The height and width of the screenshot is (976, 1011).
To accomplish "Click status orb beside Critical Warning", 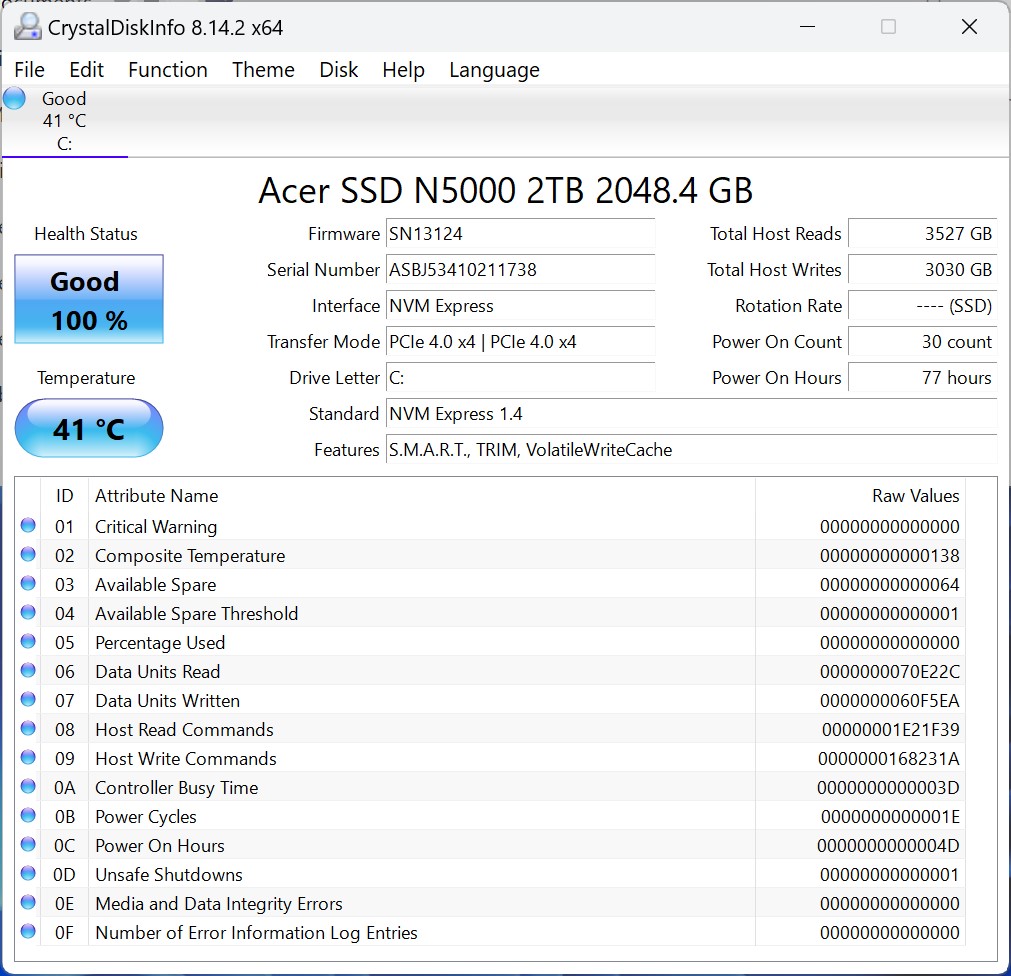I will [28, 526].
